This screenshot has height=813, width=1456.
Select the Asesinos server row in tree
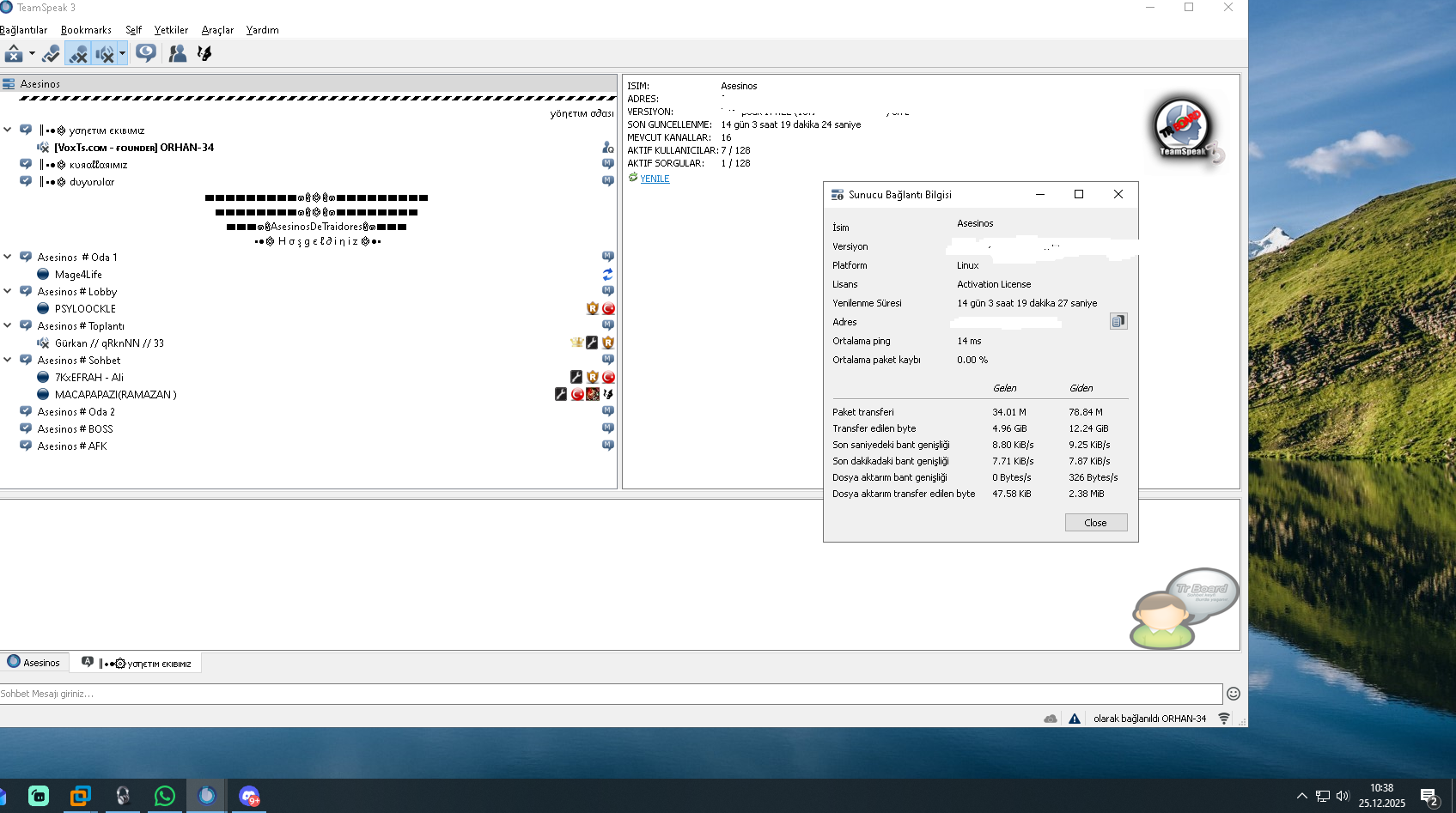tap(308, 84)
